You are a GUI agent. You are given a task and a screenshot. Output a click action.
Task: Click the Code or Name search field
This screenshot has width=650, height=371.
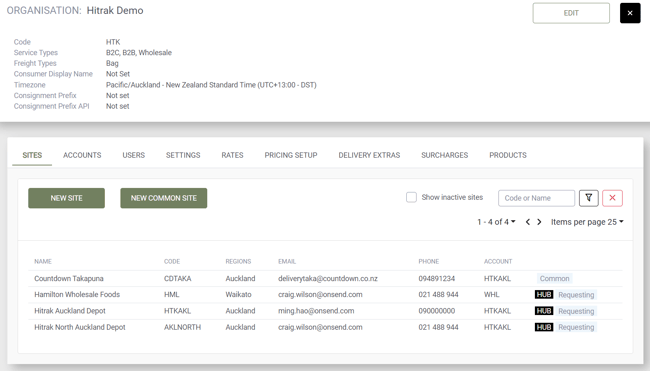[536, 198]
